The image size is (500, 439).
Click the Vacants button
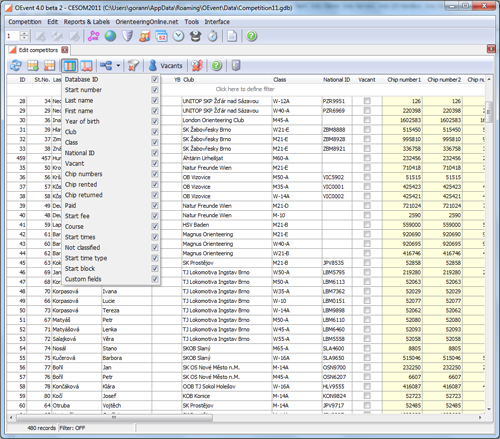[166, 66]
